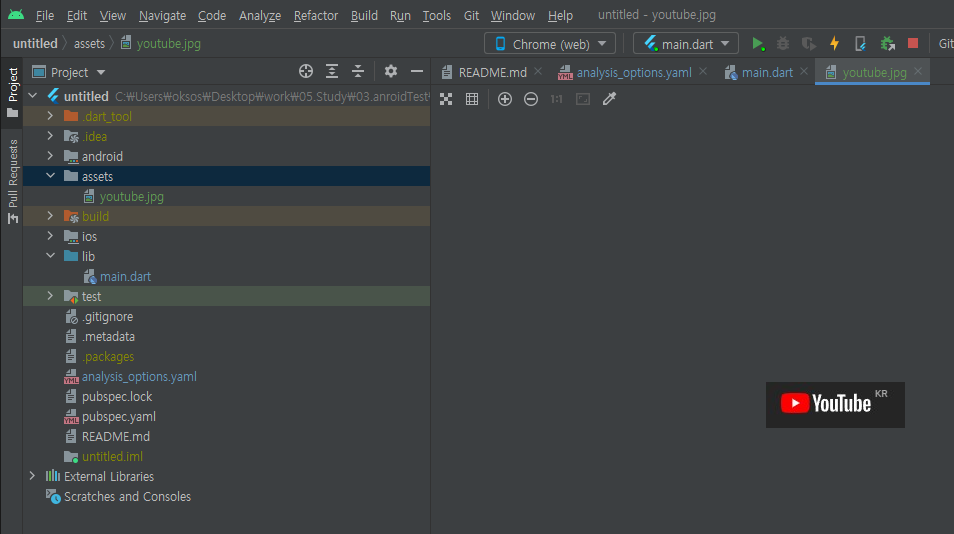
Task: Expand the build folder
Action: point(50,216)
